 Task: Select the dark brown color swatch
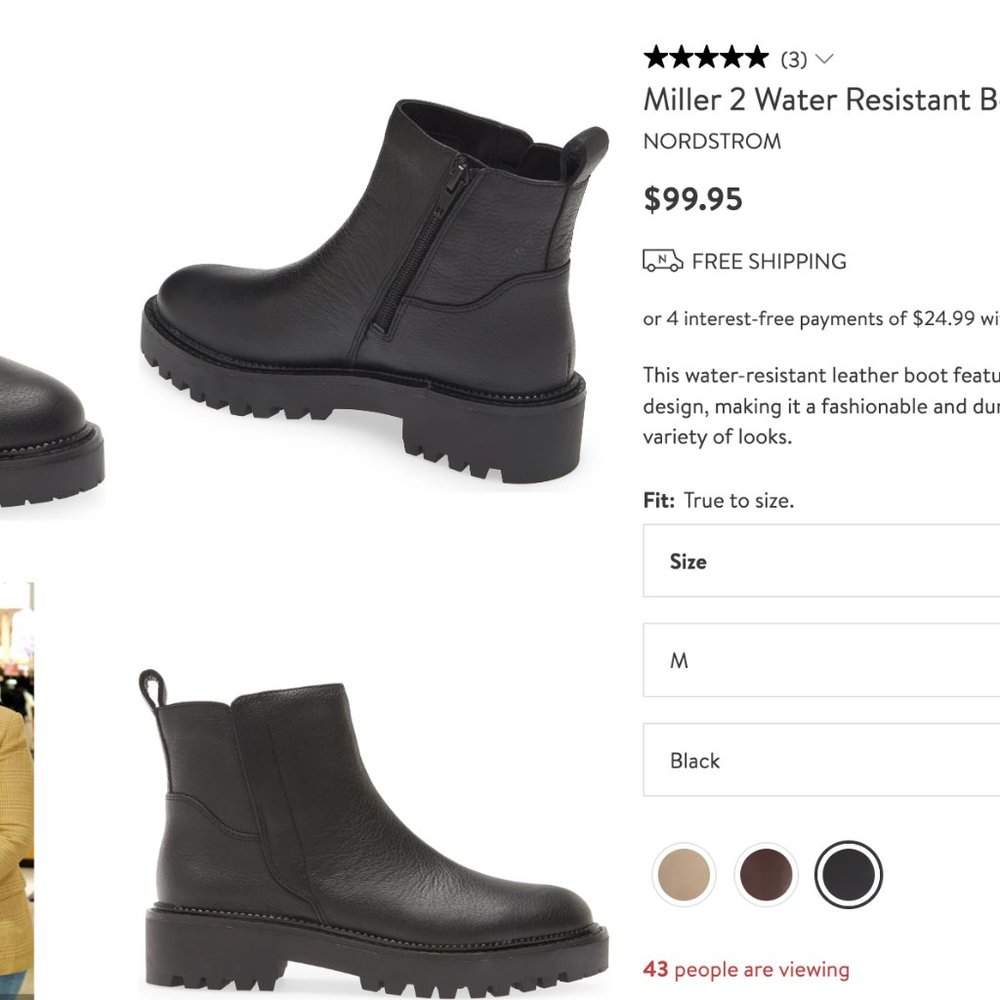(766, 873)
